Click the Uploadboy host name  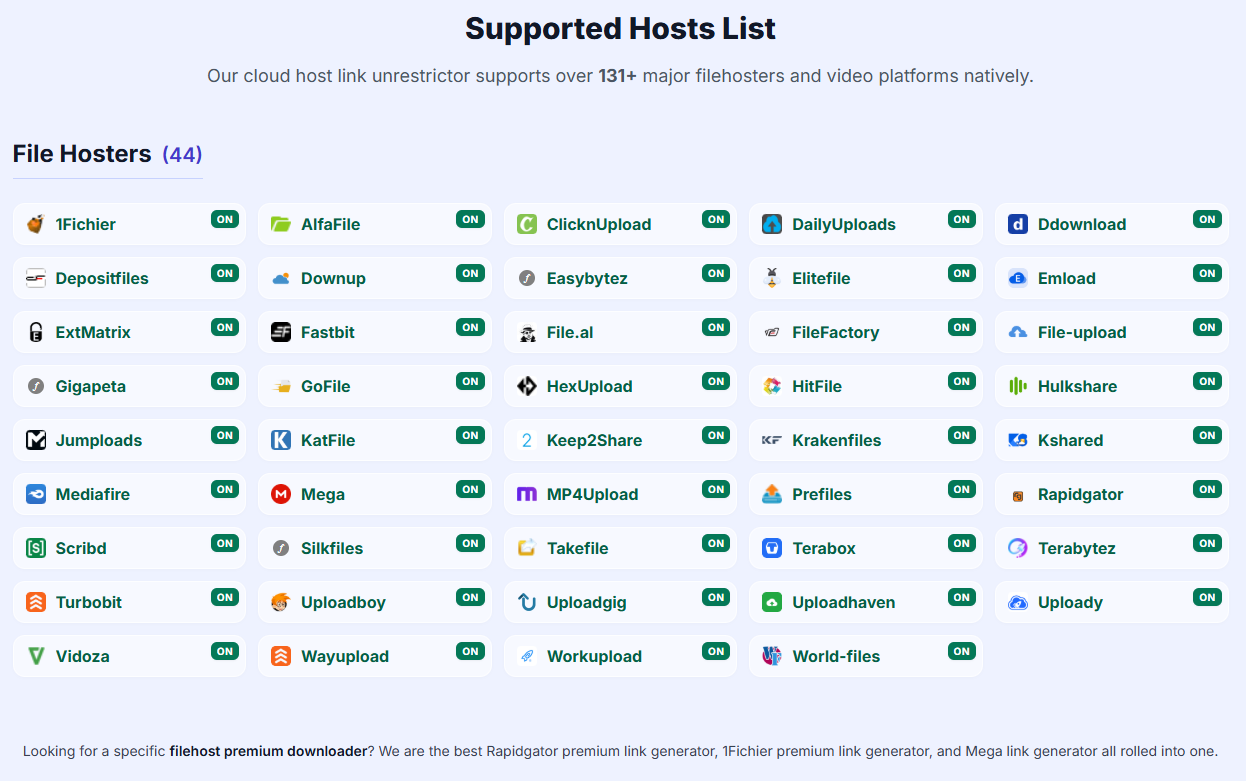(x=343, y=602)
